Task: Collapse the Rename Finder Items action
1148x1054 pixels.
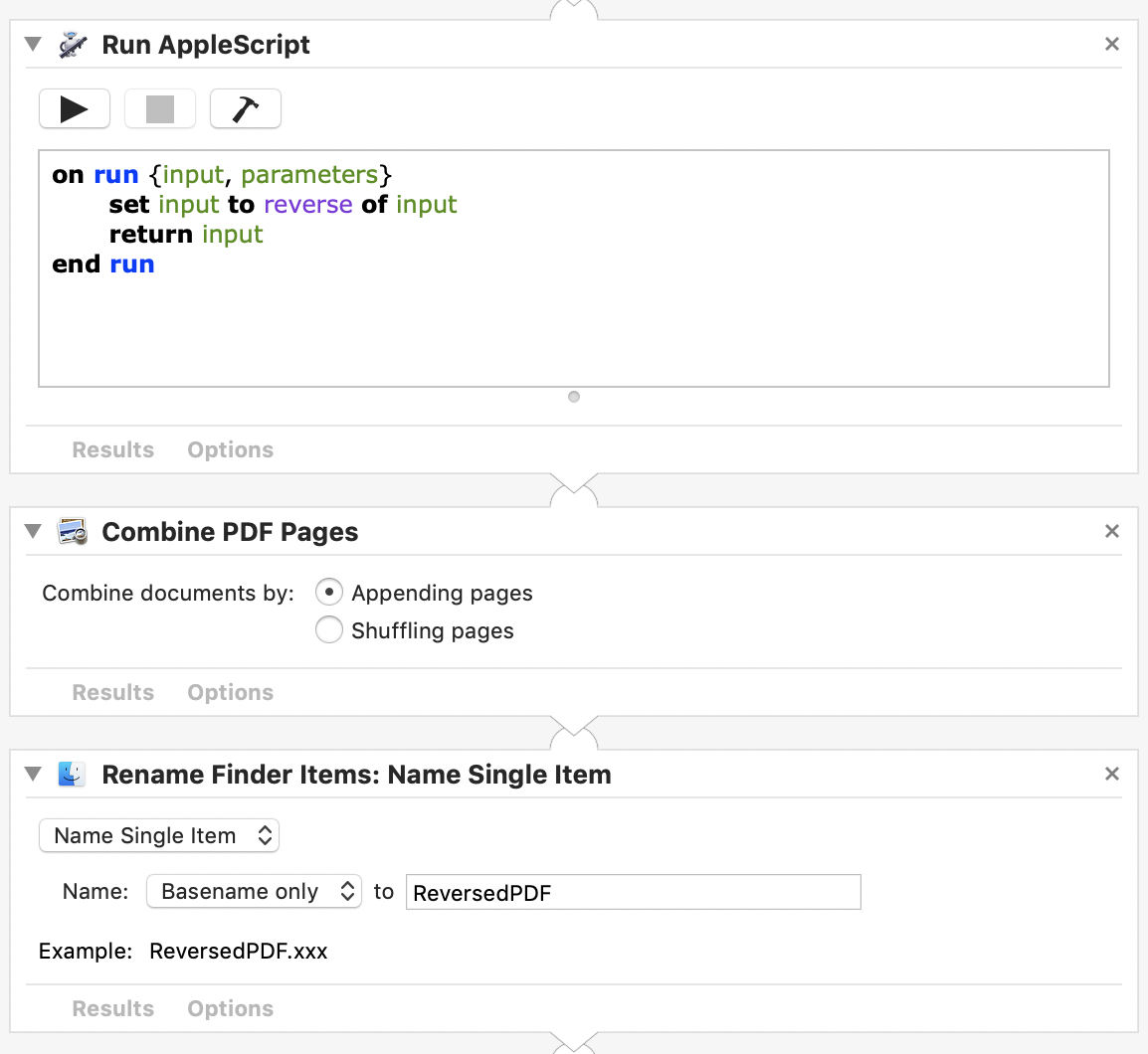Action: pyautogui.click(x=33, y=775)
